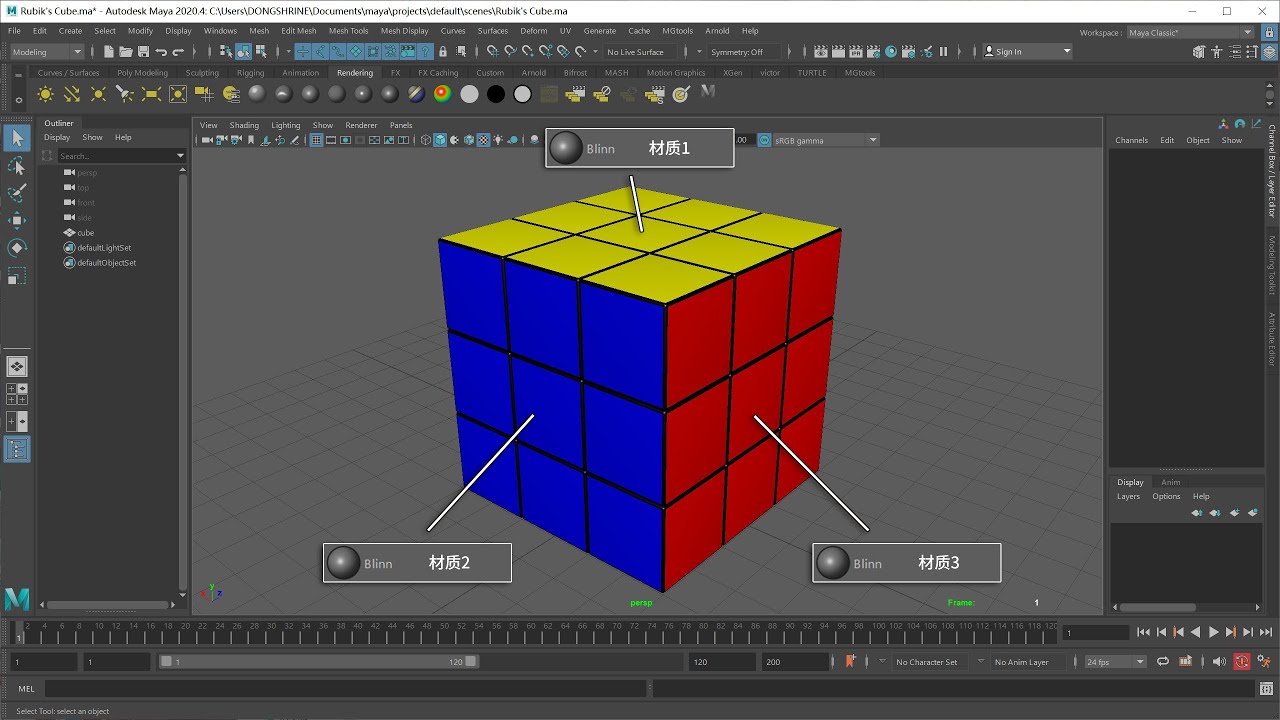Open the Render View clapper icon

[x=821, y=52]
